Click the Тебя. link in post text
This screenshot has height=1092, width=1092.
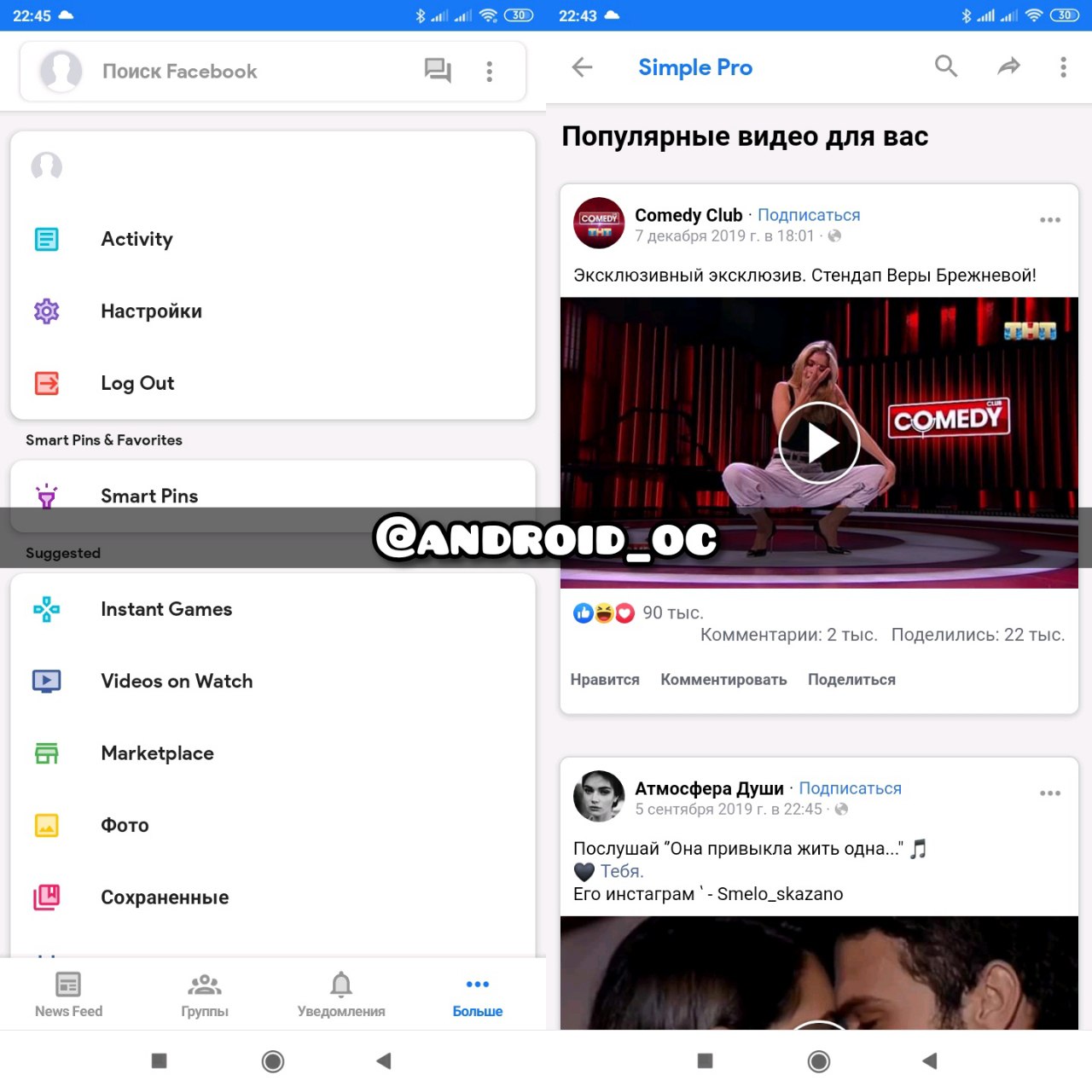coord(622,871)
